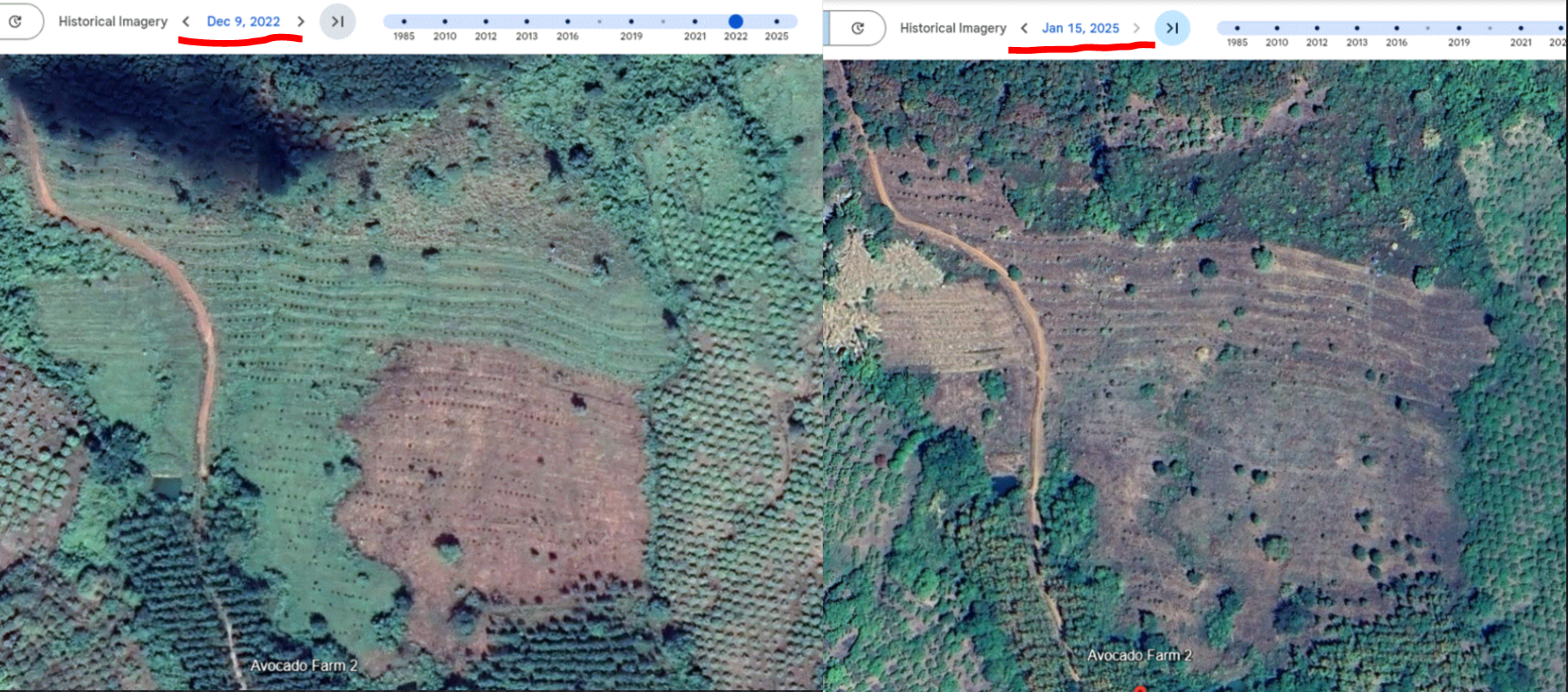Viewport: 1568px width, 692px height.
Task: Jump to 2019 on the Dec 2022 timeline
Action: coord(631,21)
